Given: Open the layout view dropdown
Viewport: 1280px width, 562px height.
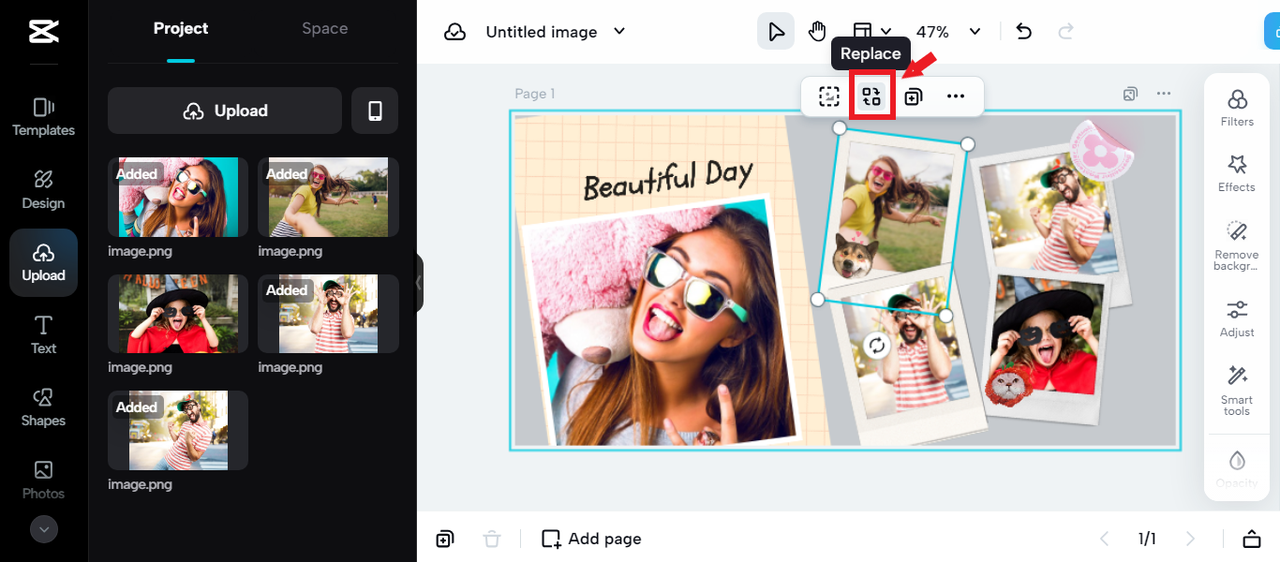Looking at the screenshot, I should [x=872, y=32].
